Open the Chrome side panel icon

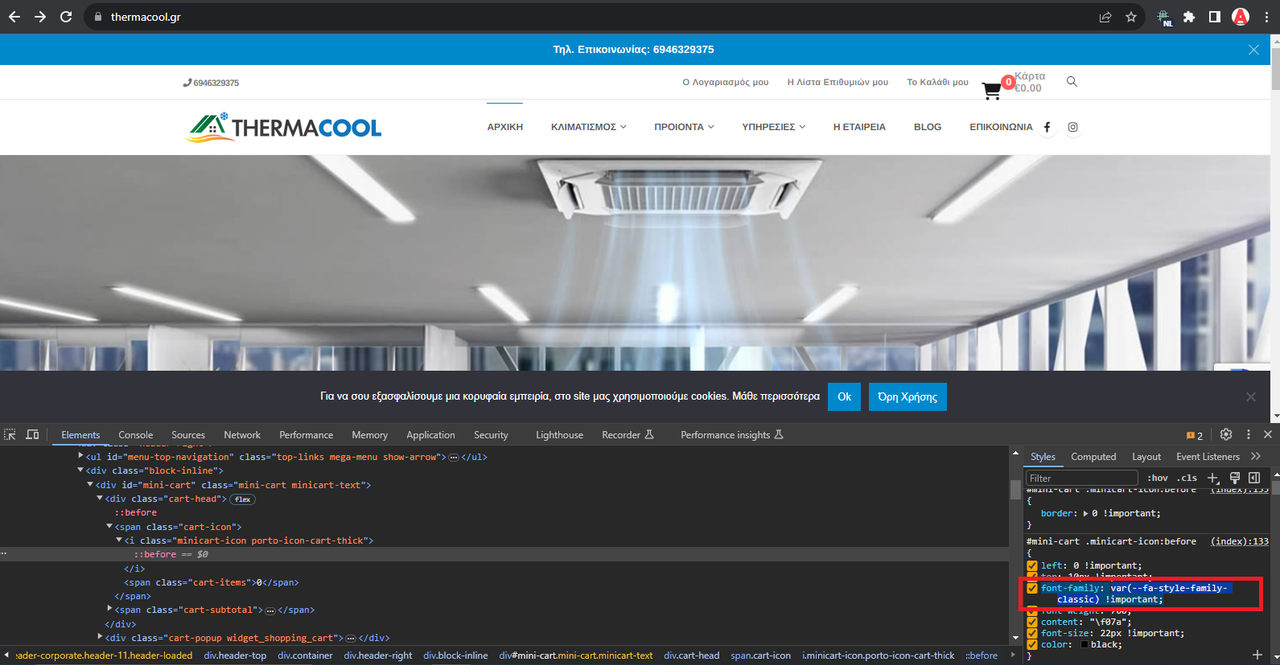point(1214,17)
